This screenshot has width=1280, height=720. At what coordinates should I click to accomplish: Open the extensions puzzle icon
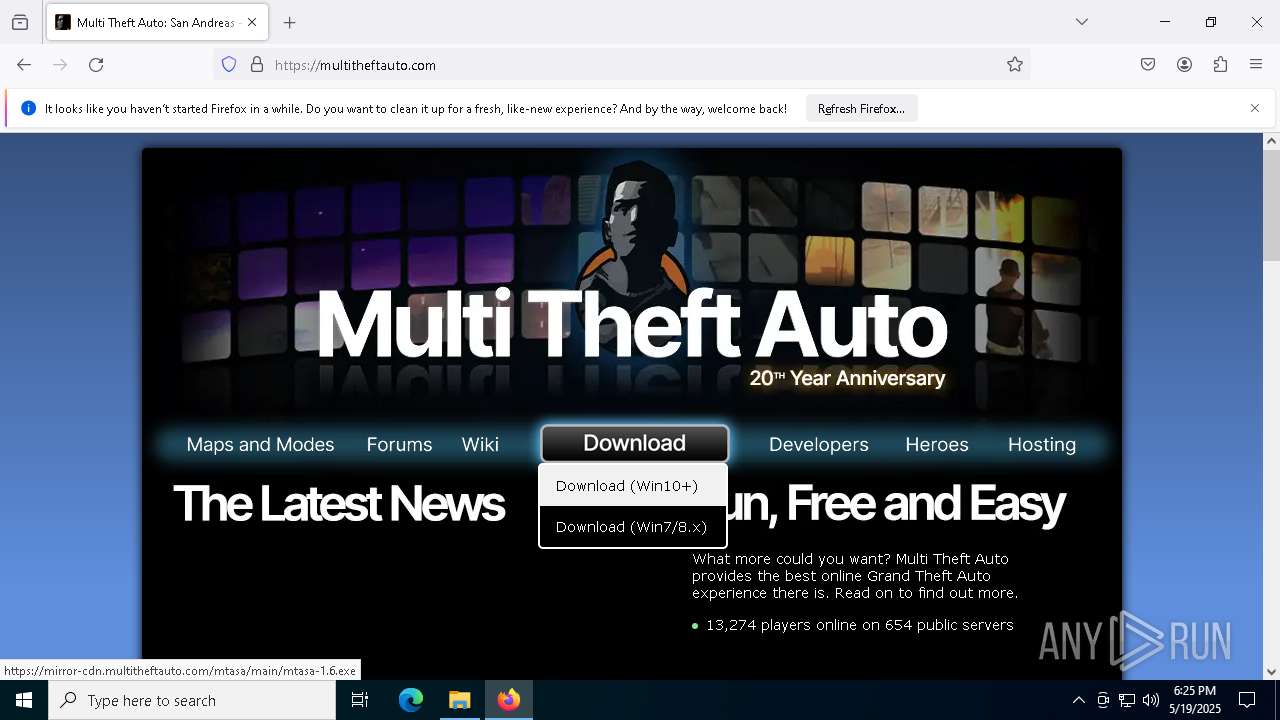[x=1220, y=65]
